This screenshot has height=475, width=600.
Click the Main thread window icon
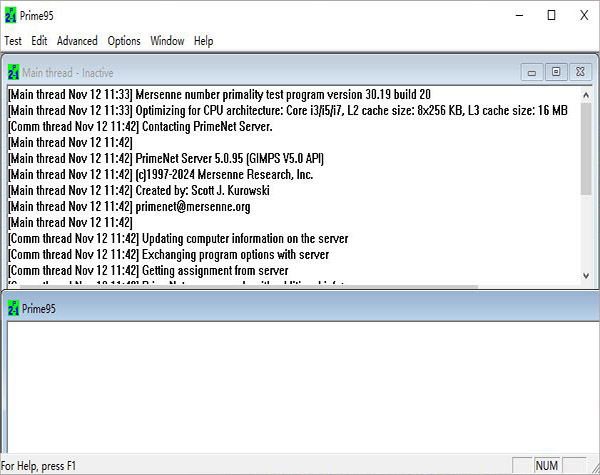click(x=13, y=72)
